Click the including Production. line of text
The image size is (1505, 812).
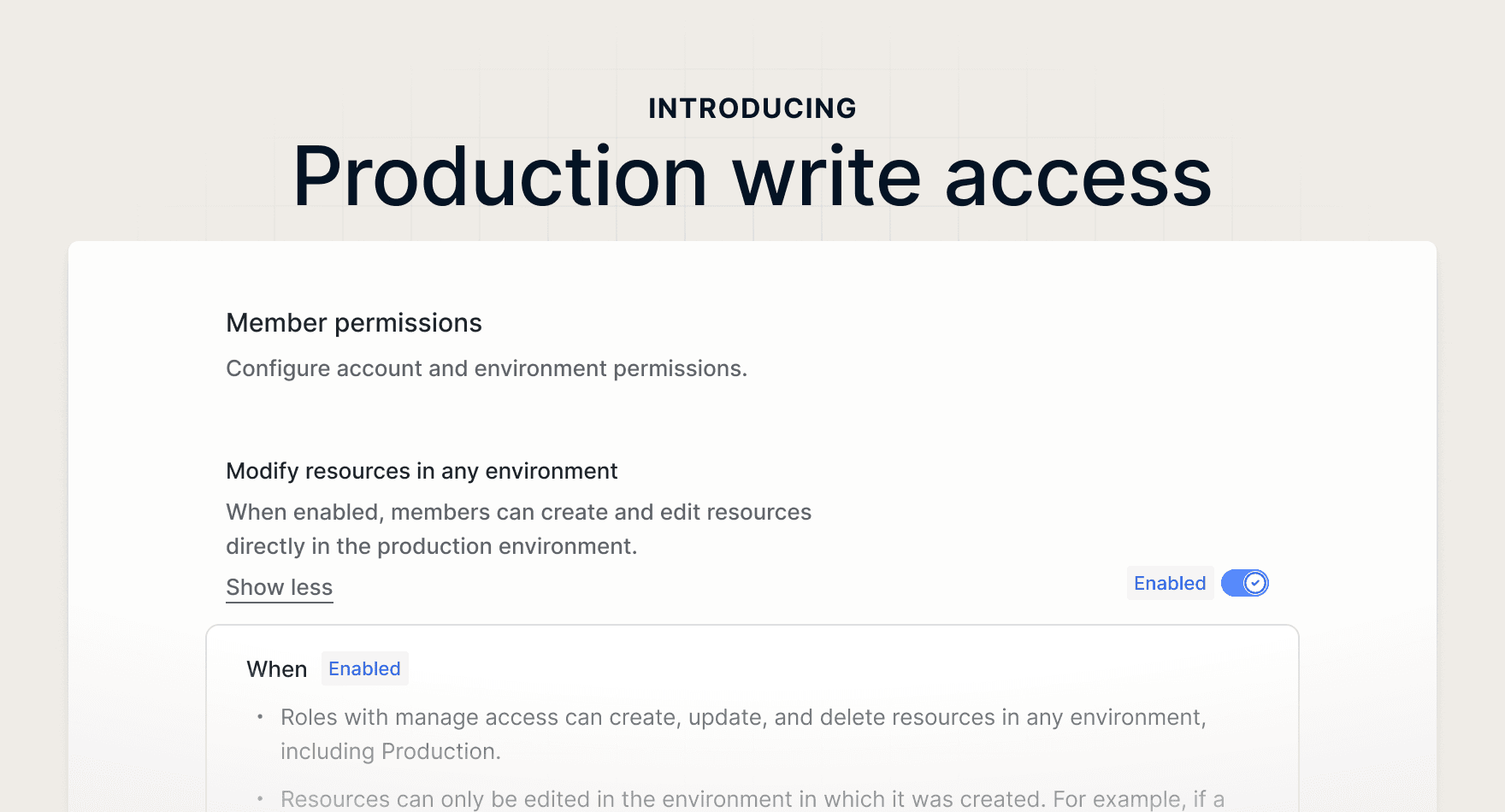[x=390, y=751]
